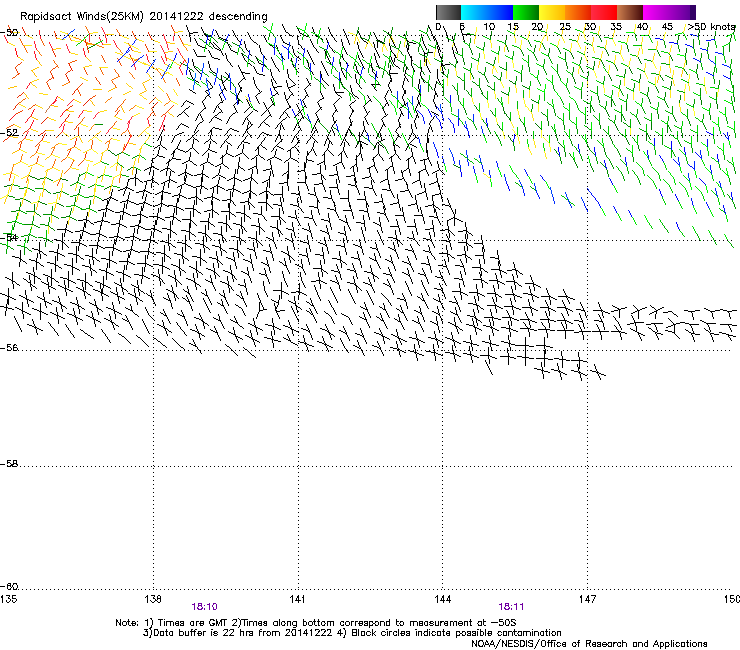Click the '-56' latitude axis label
740x650 pixels.
[9, 348]
